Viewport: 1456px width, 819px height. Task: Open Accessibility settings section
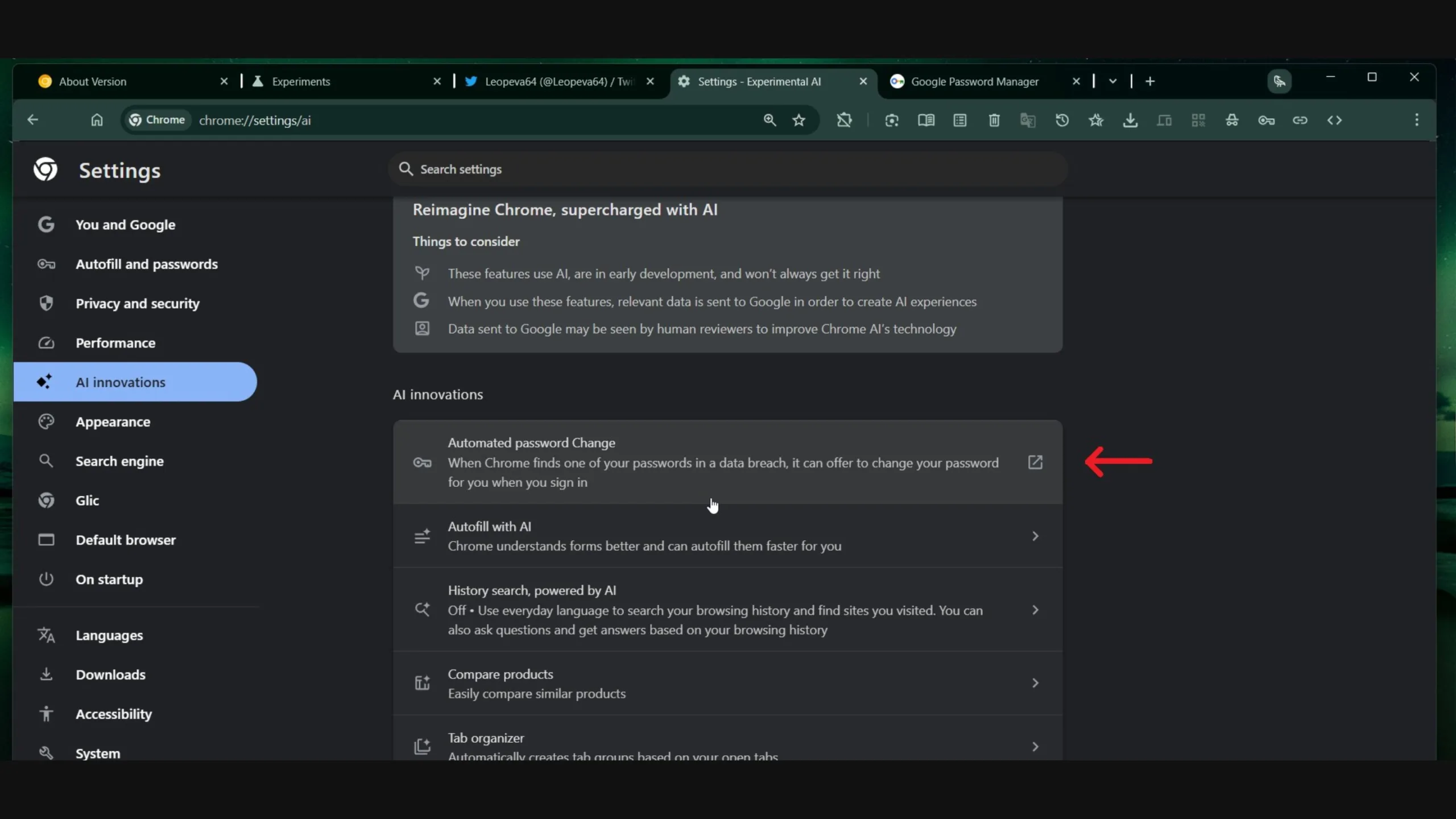click(x=135, y=714)
